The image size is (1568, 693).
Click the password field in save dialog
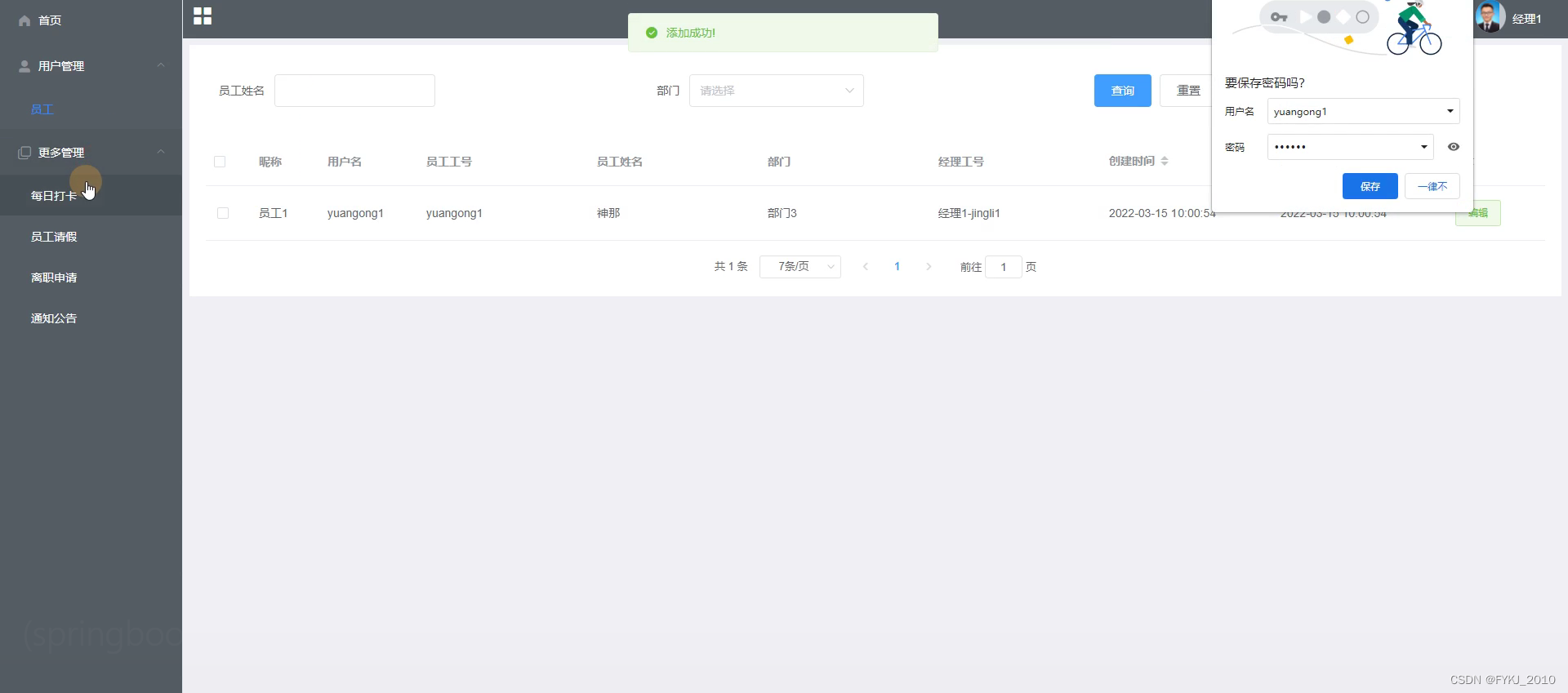coord(1351,147)
